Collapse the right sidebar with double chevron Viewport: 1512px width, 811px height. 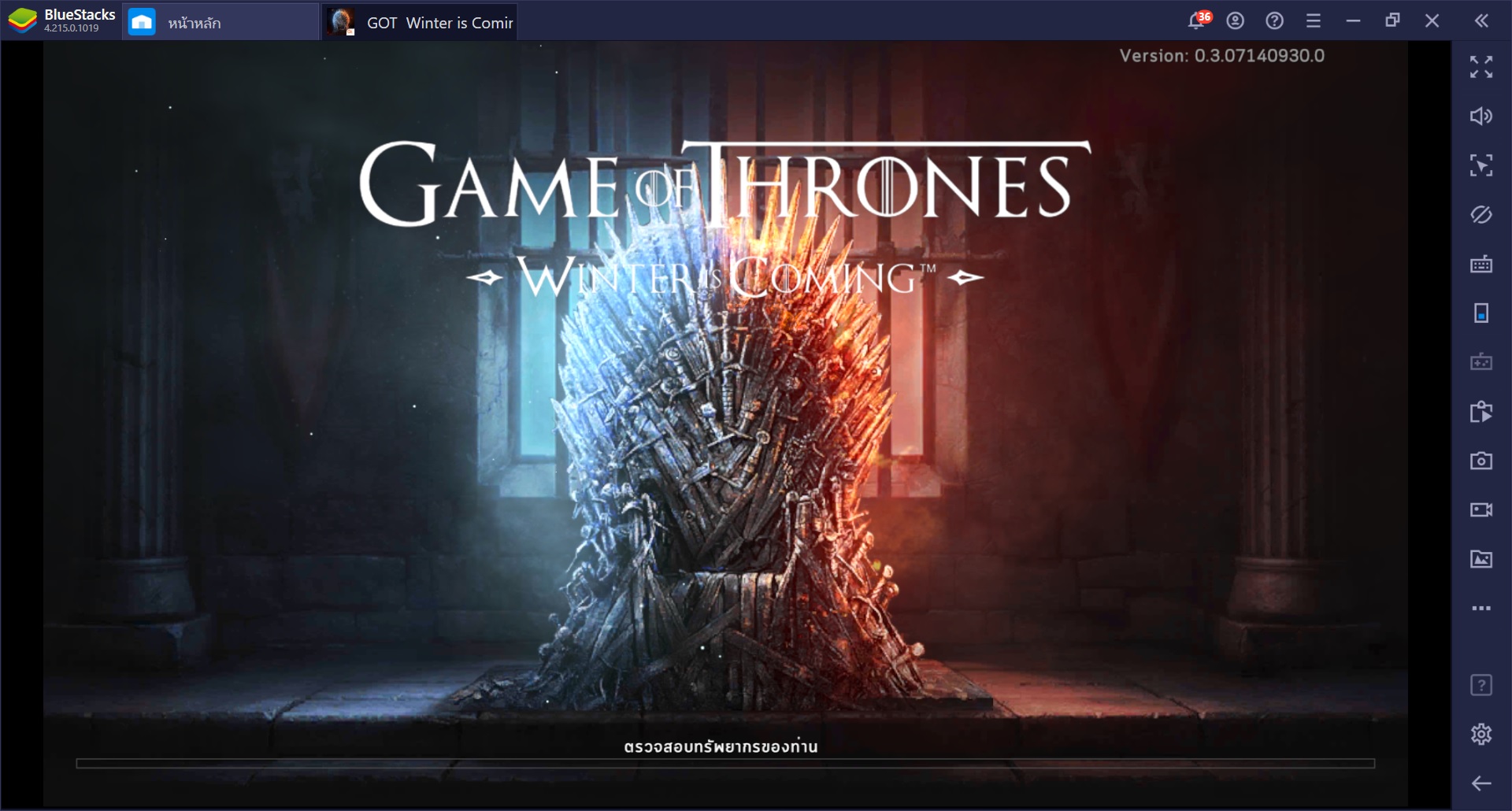[1481, 21]
